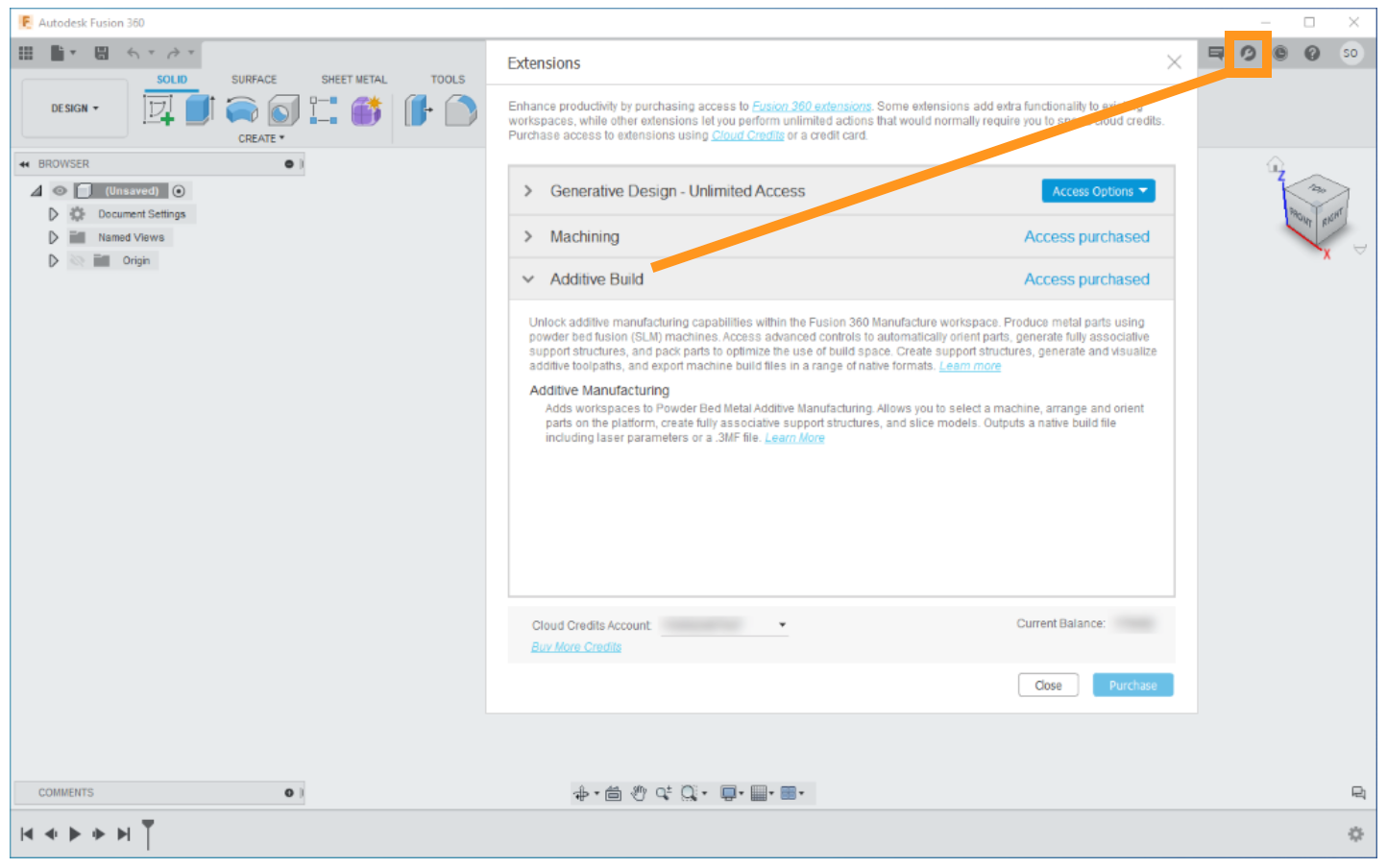Image resolution: width=1387 pixels, height=868 pixels.
Task: Switch to the Solid tab
Action: click(x=172, y=80)
